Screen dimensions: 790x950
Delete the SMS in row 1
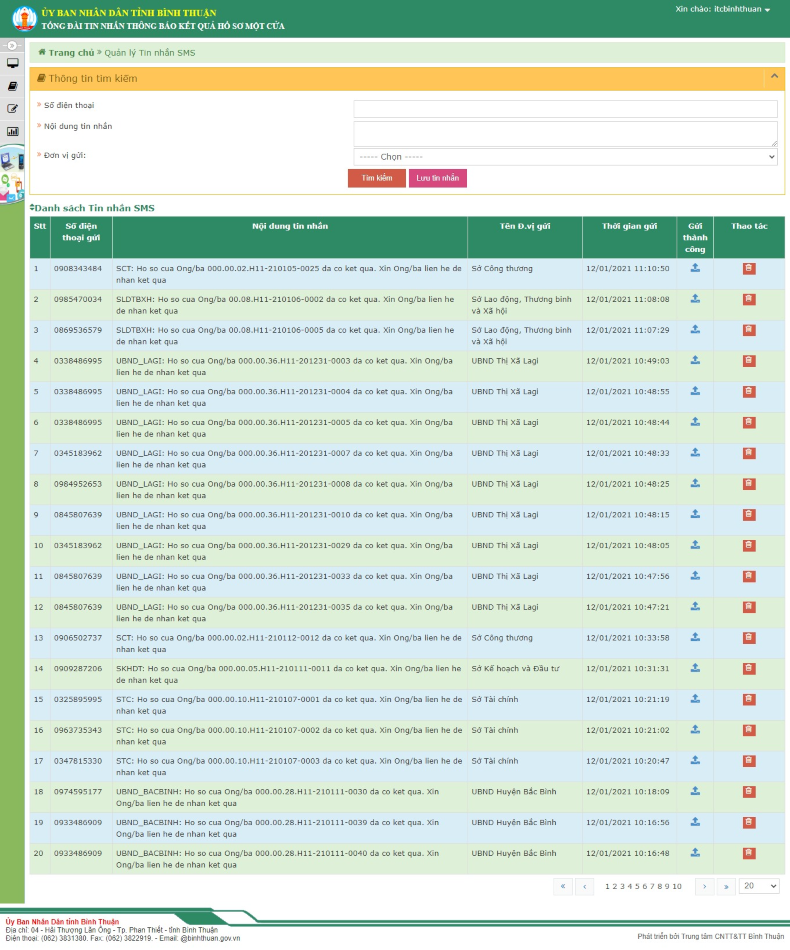coord(749,268)
